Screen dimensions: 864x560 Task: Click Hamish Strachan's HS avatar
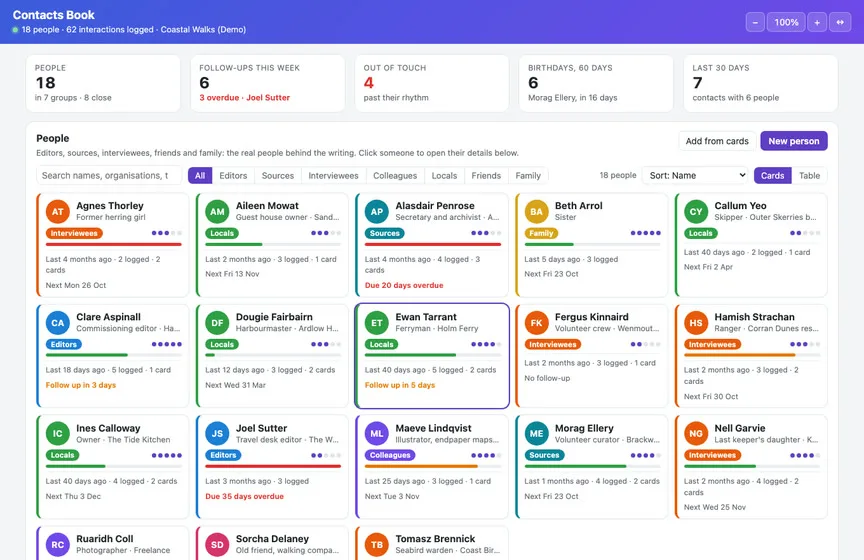coord(696,323)
